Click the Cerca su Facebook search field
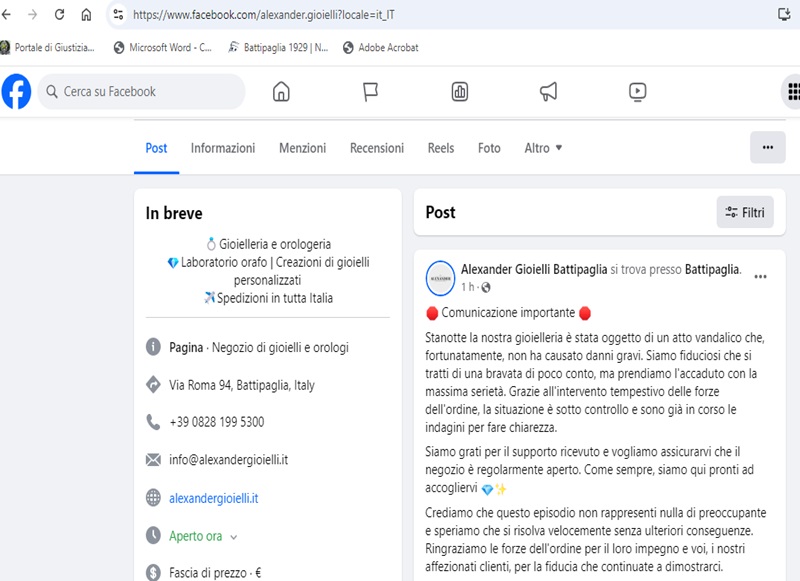 click(141, 92)
